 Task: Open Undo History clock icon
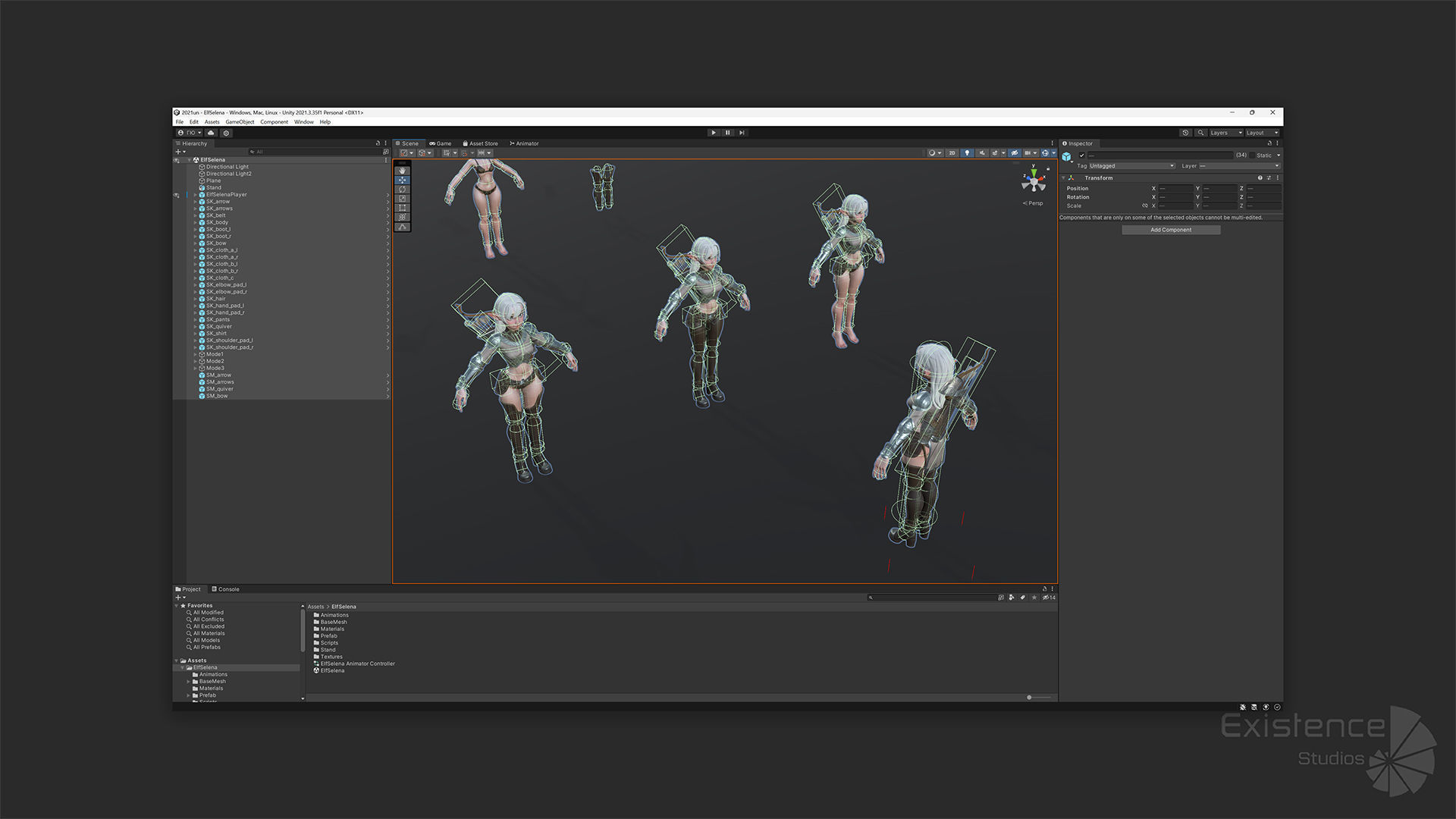click(1185, 133)
